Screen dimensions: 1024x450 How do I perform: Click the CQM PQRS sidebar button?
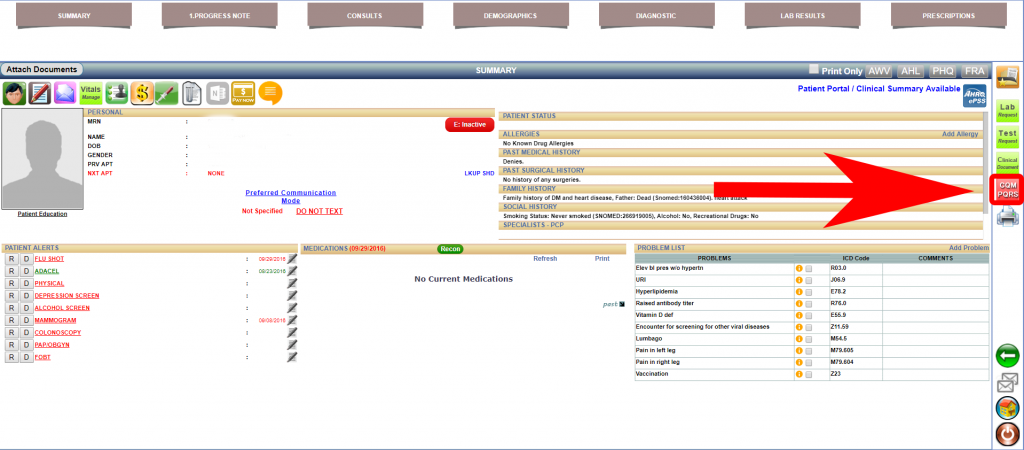click(x=1007, y=188)
